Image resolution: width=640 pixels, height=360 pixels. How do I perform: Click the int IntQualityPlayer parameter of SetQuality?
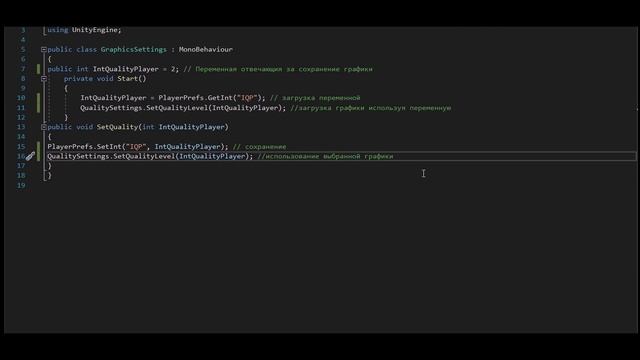183,127
